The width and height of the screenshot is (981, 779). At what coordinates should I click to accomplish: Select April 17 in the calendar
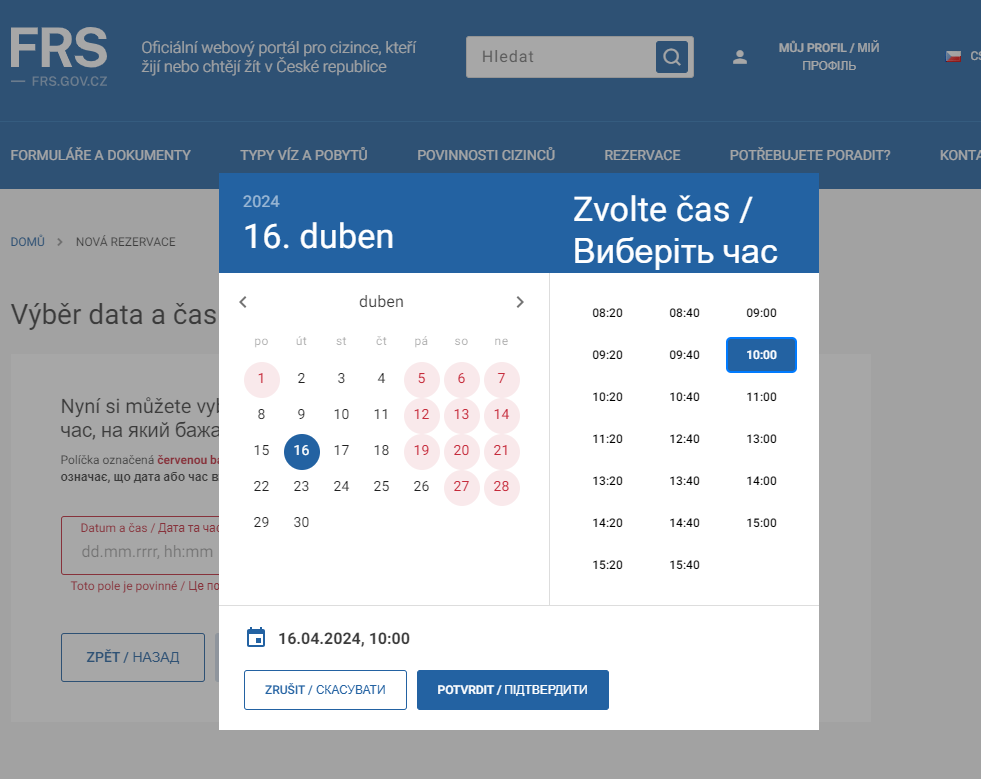[341, 451]
